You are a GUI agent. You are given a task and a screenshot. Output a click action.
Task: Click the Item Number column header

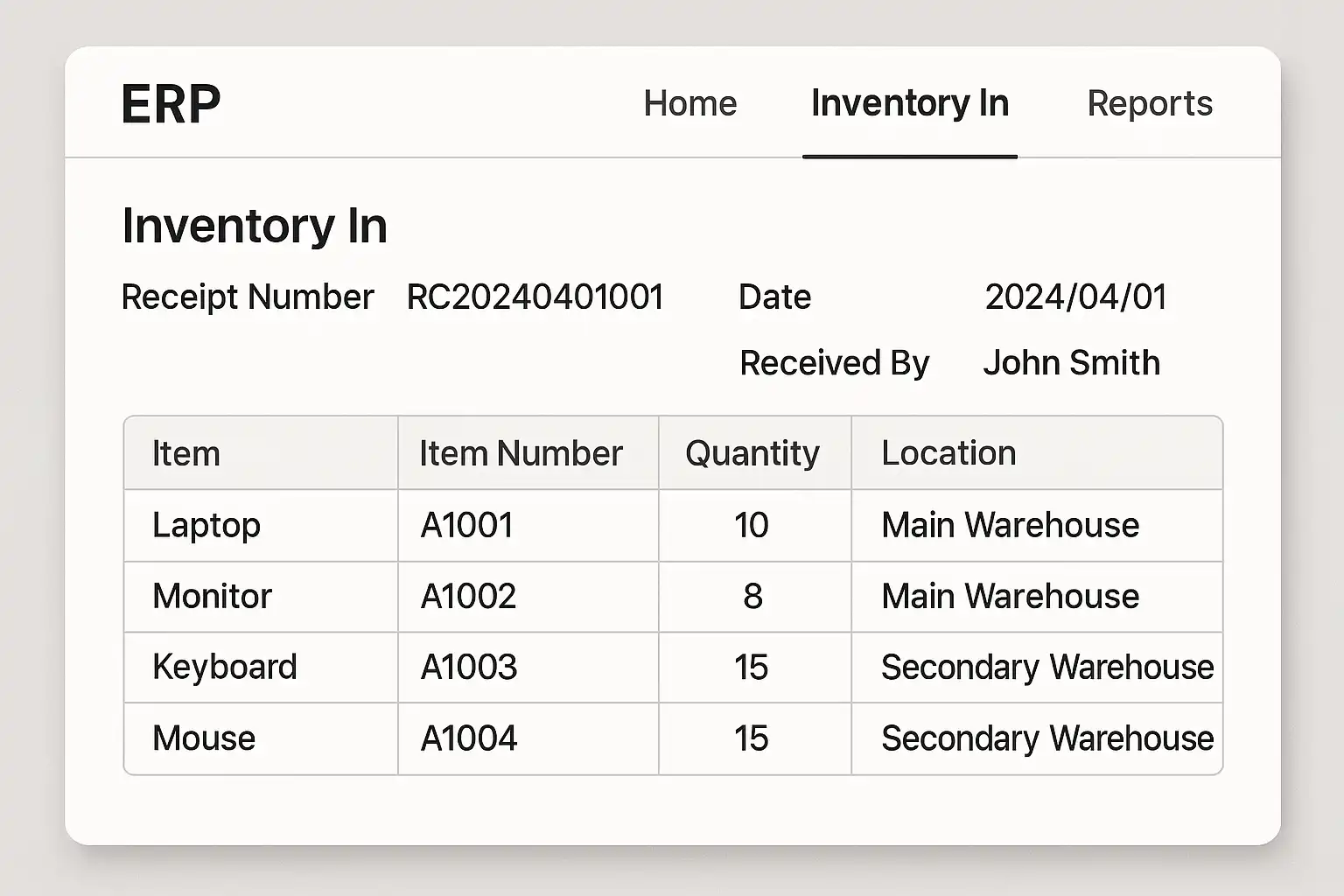tap(521, 454)
